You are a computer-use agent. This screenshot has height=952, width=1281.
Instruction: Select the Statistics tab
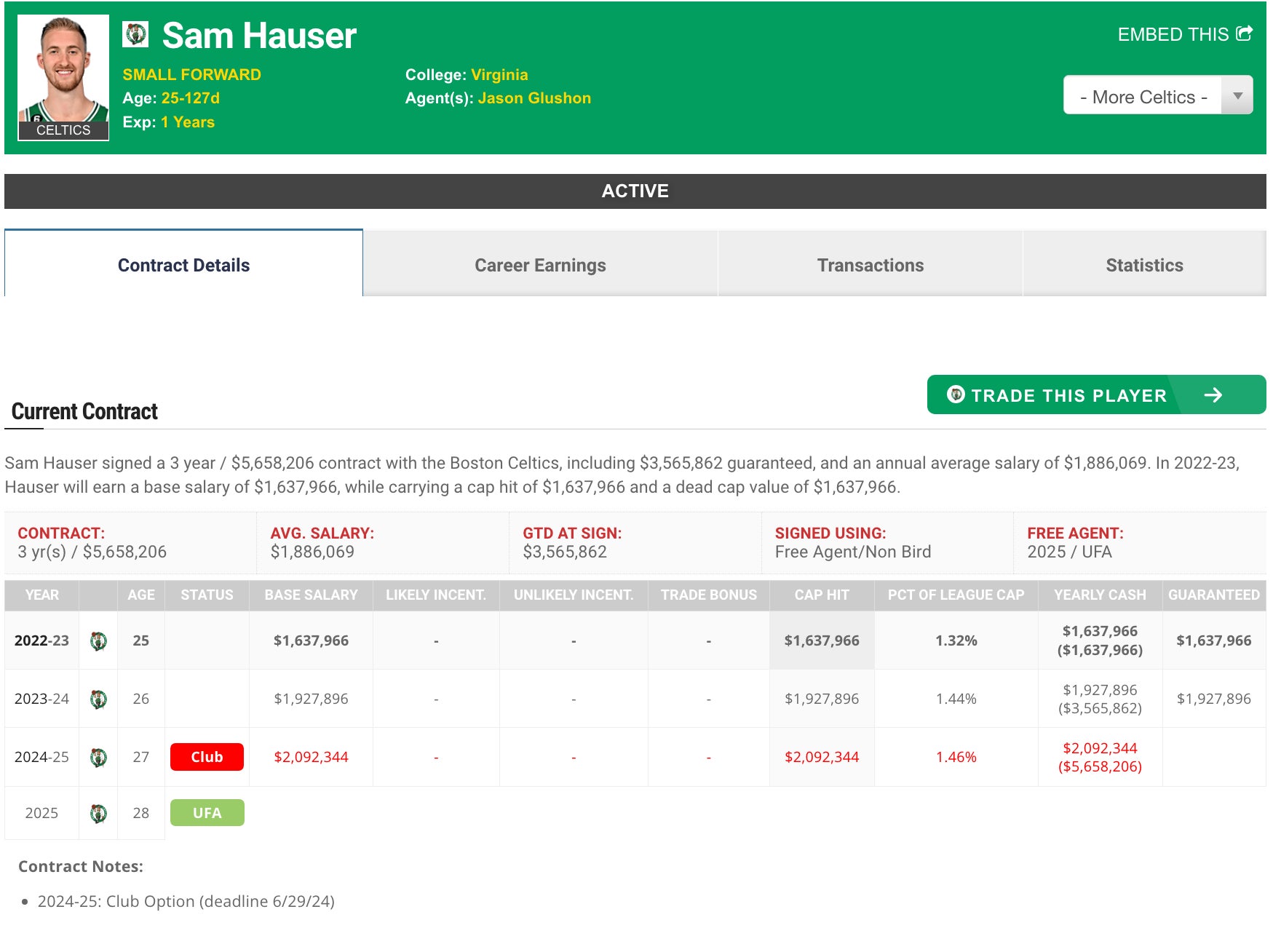point(1144,266)
